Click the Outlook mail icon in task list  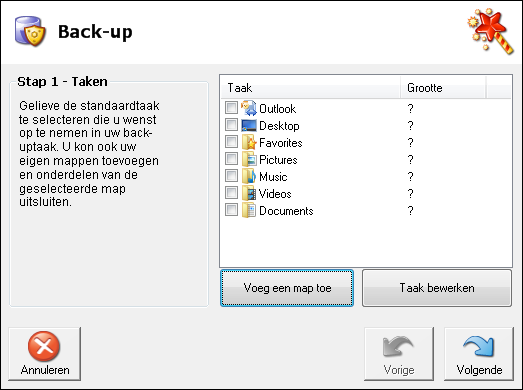(x=249, y=108)
